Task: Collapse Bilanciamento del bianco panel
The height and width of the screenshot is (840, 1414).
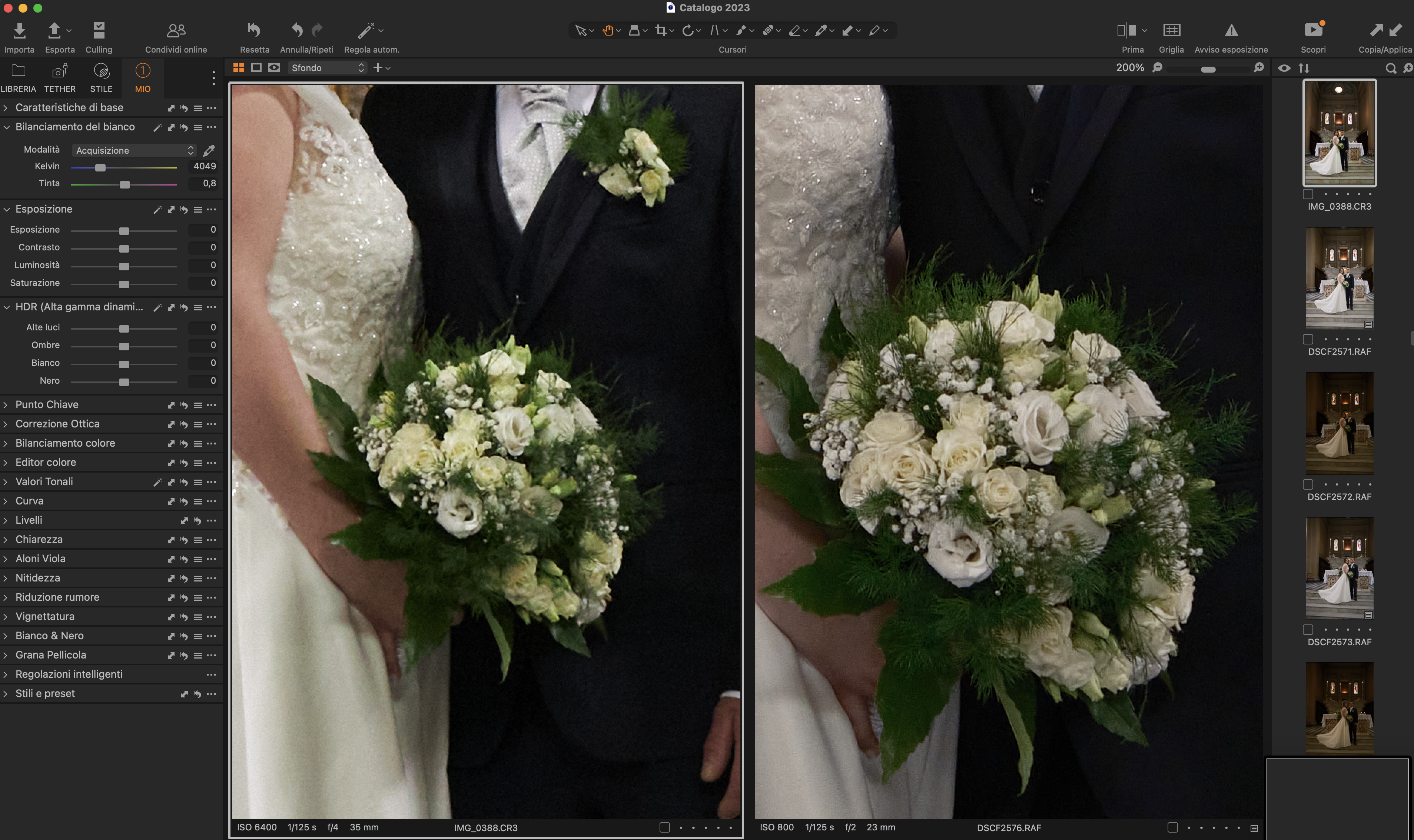Action: (6, 127)
